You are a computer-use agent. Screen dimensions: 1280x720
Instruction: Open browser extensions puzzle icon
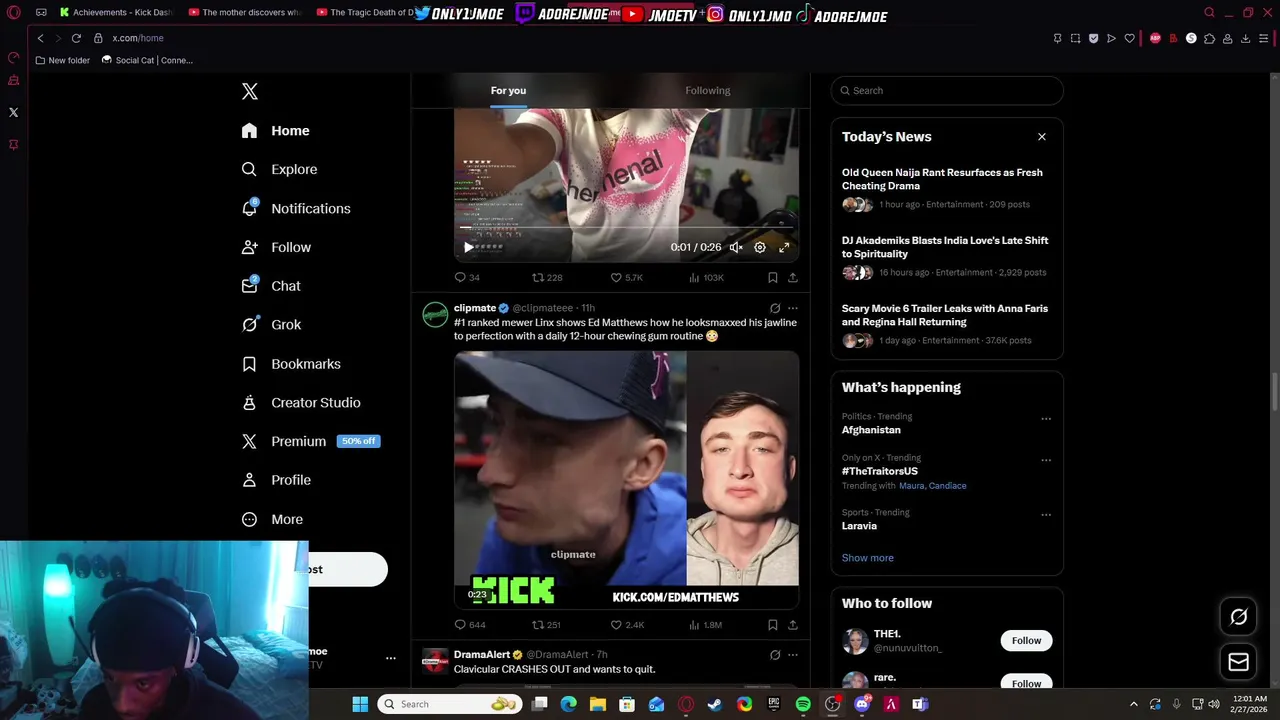coord(1209,38)
